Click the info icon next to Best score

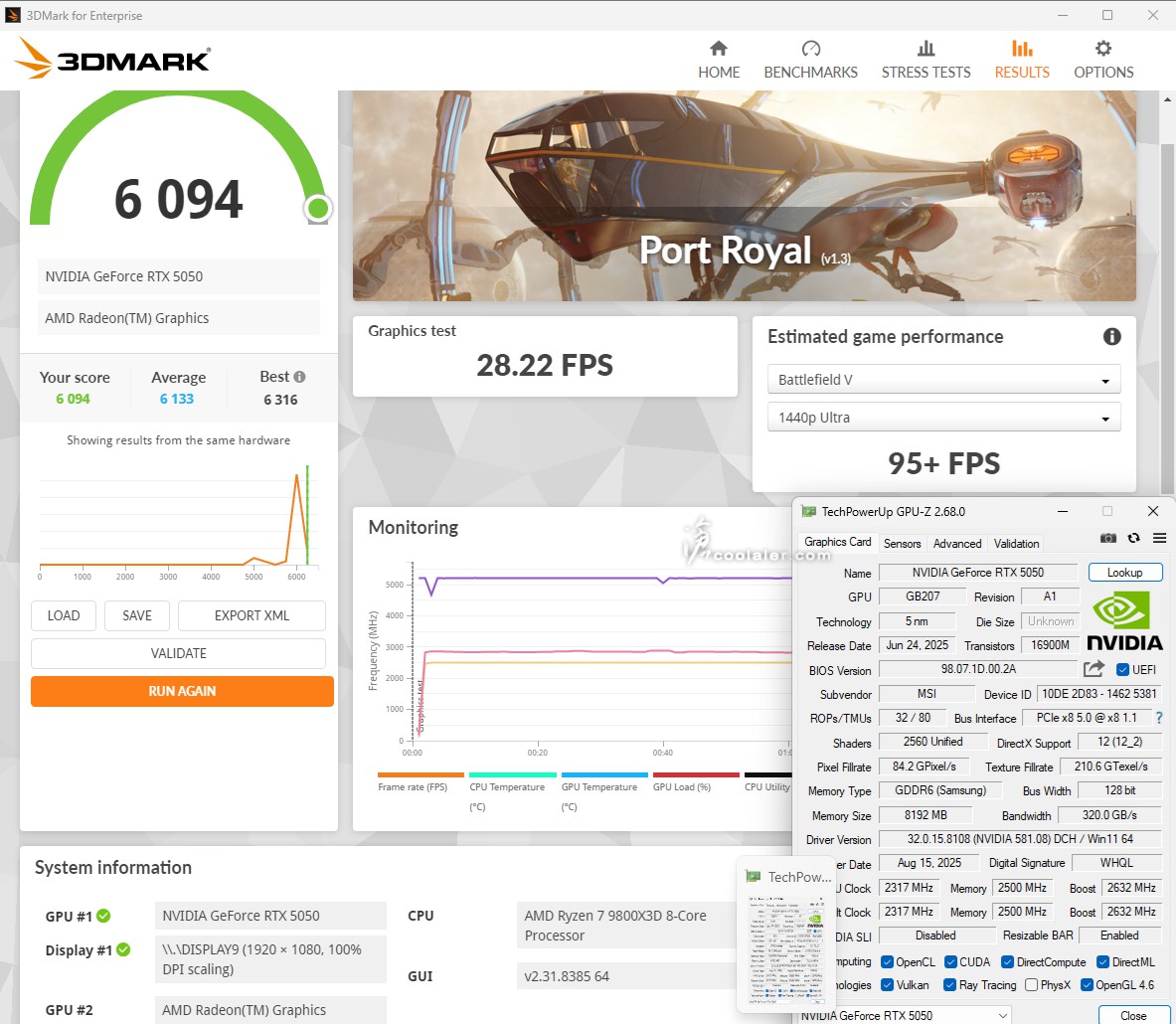299,377
